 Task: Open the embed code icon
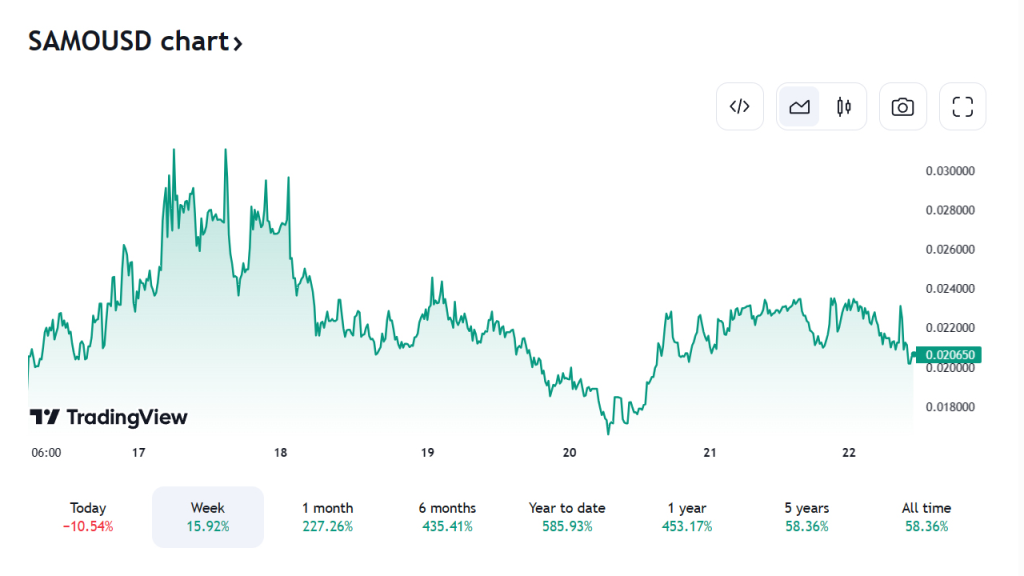point(739,106)
